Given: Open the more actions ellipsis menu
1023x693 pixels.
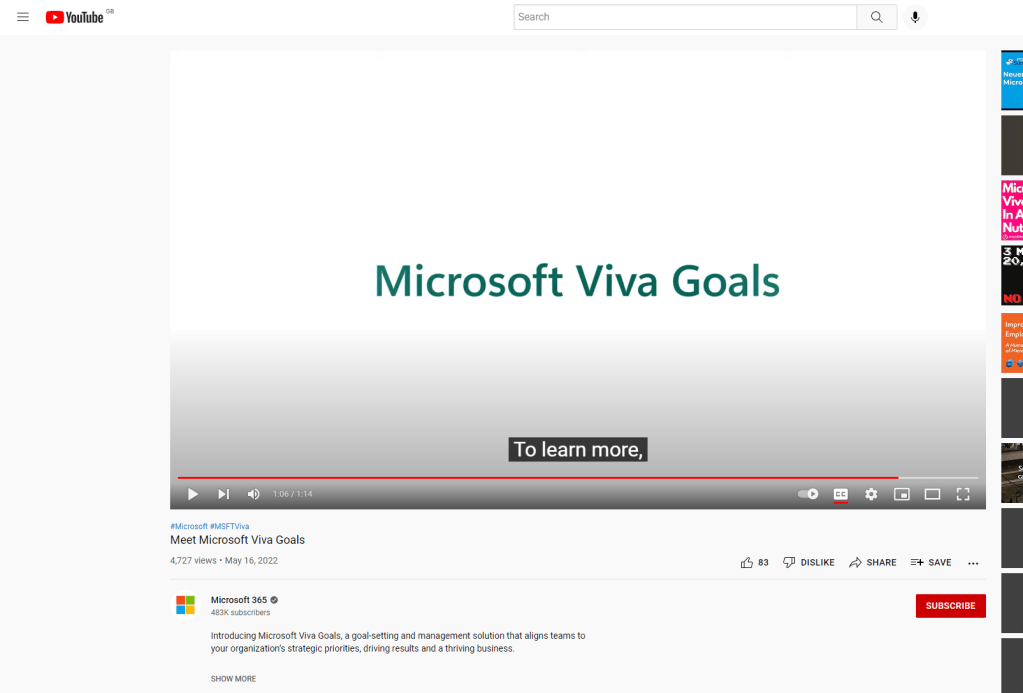Looking at the screenshot, I should pos(973,563).
